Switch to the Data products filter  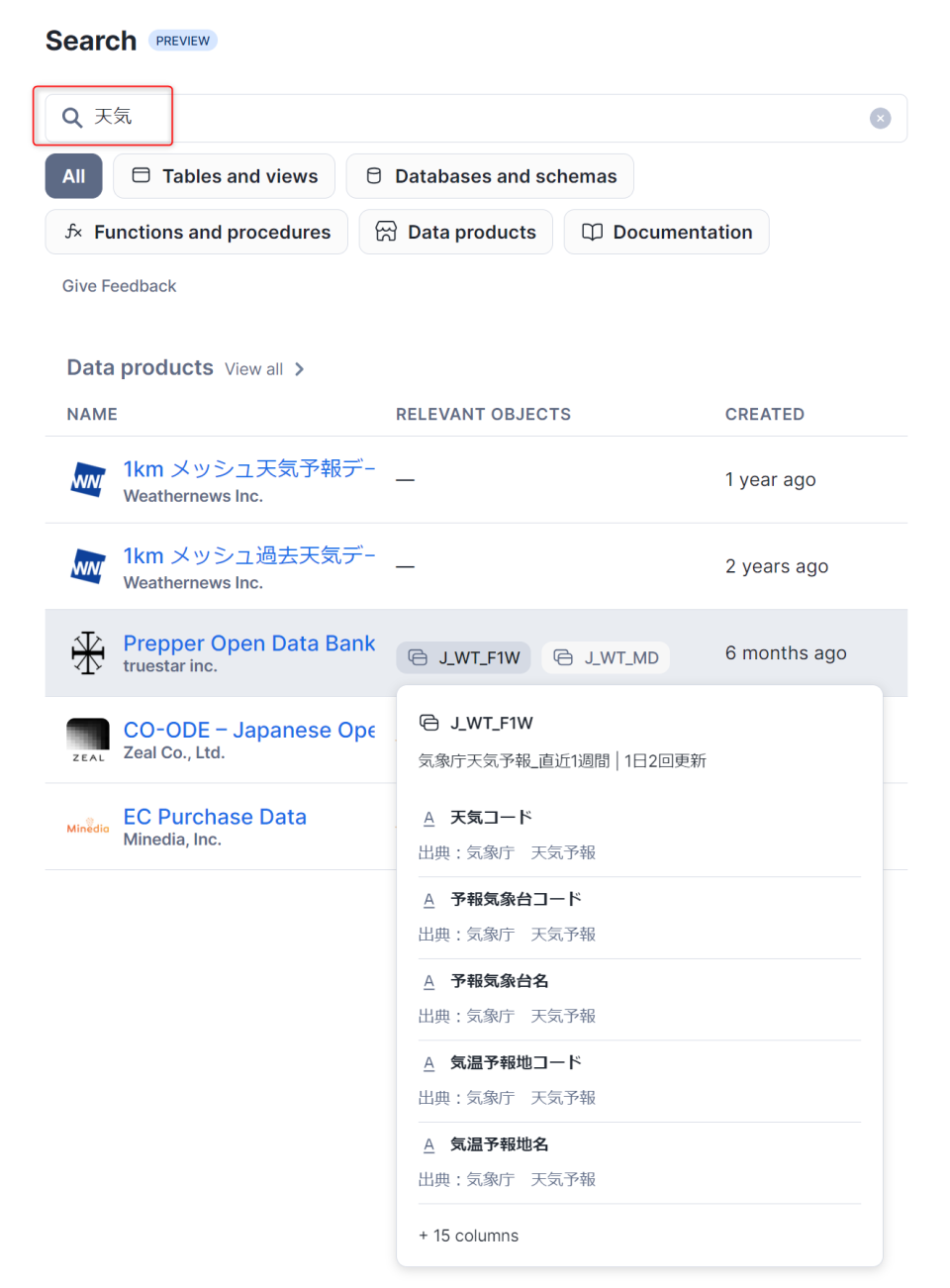point(456,232)
